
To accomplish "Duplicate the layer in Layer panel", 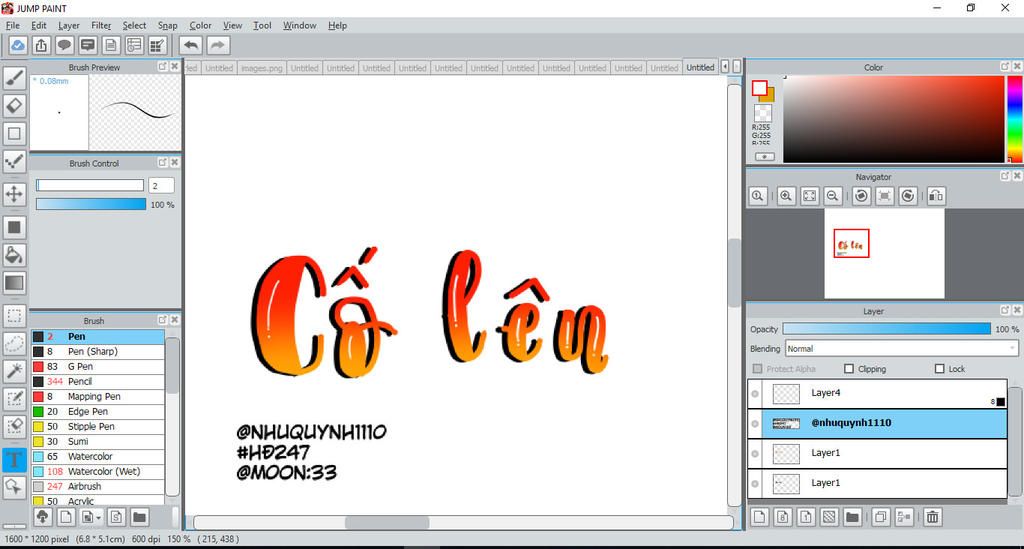I will (880, 517).
